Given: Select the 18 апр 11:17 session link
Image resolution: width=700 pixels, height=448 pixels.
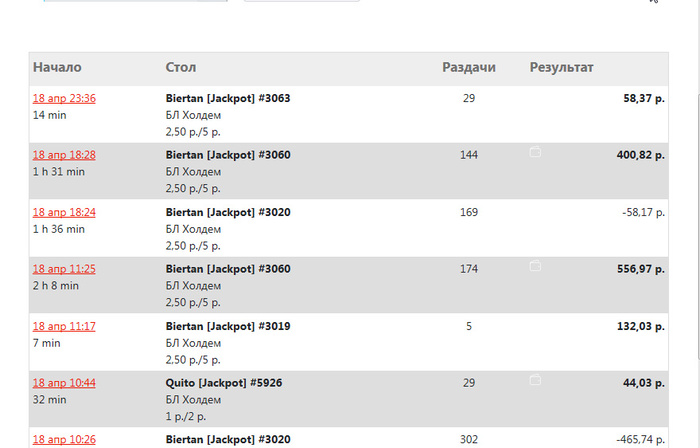Looking at the screenshot, I should pyautogui.click(x=64, y=326).
